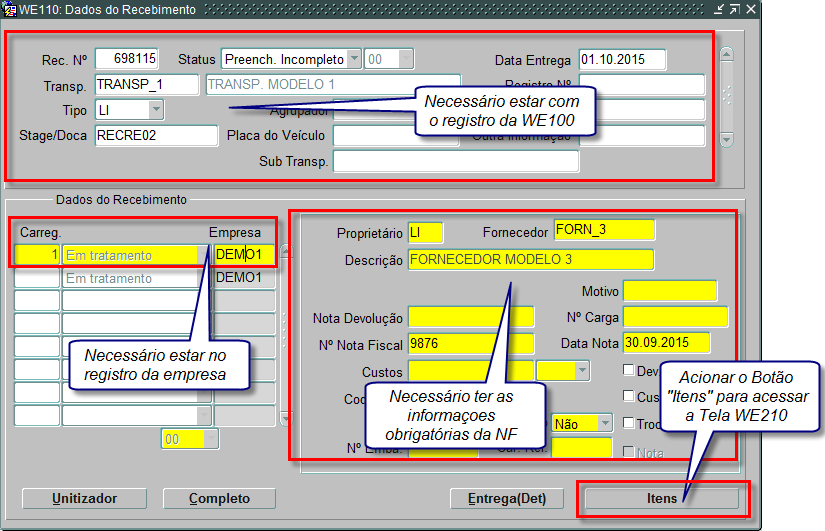Image resolution: width=825 pixels, height=531 pixels.
Task: Click the Fornecedor field FORN_3
Action: tap(604, 230)
